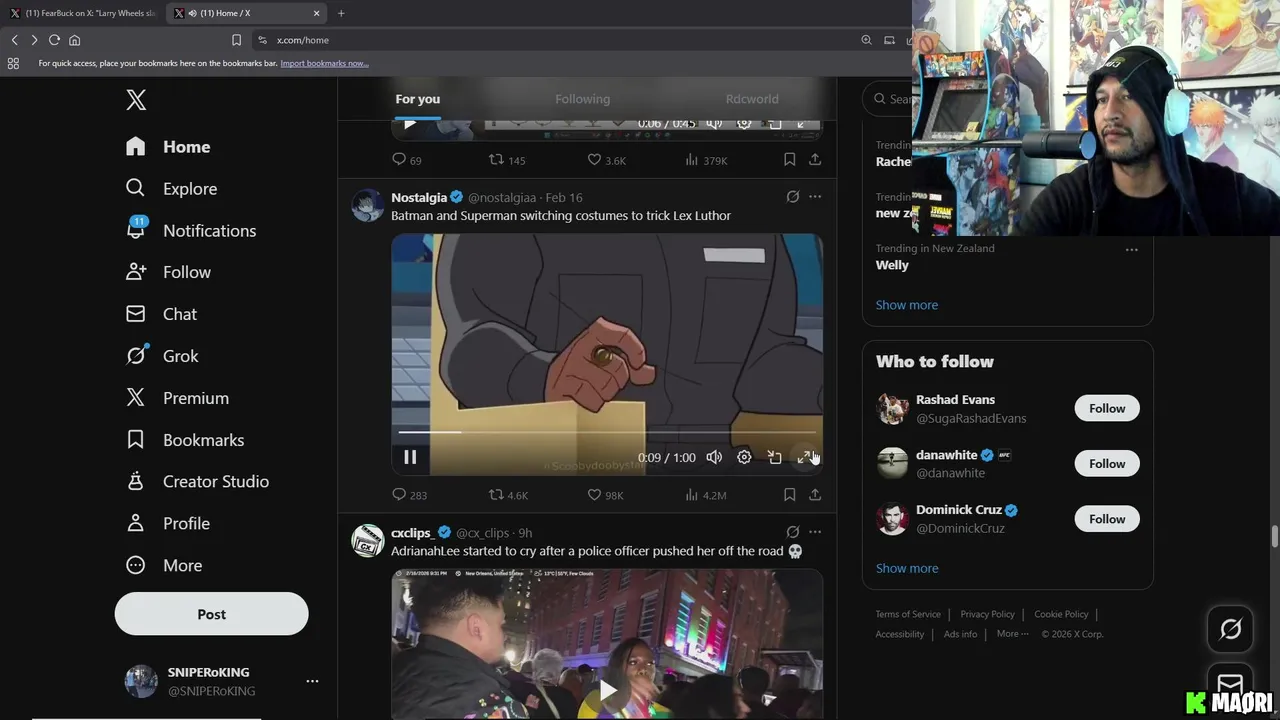1280x720 pixels.
Task: Expand the More menu in the sidebar
Action: point(163,565)
